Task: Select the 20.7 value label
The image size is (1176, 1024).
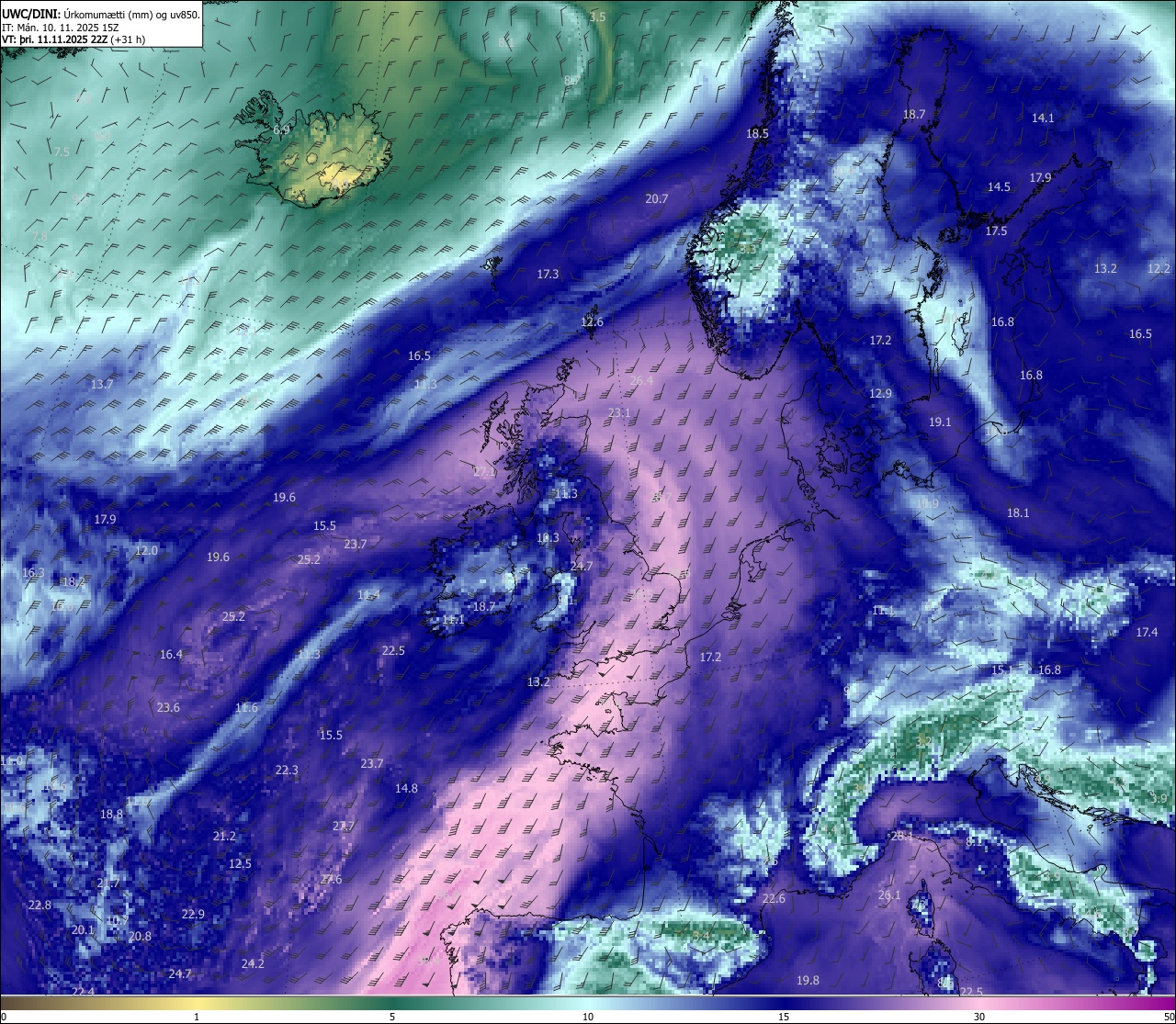Action: 656,198
